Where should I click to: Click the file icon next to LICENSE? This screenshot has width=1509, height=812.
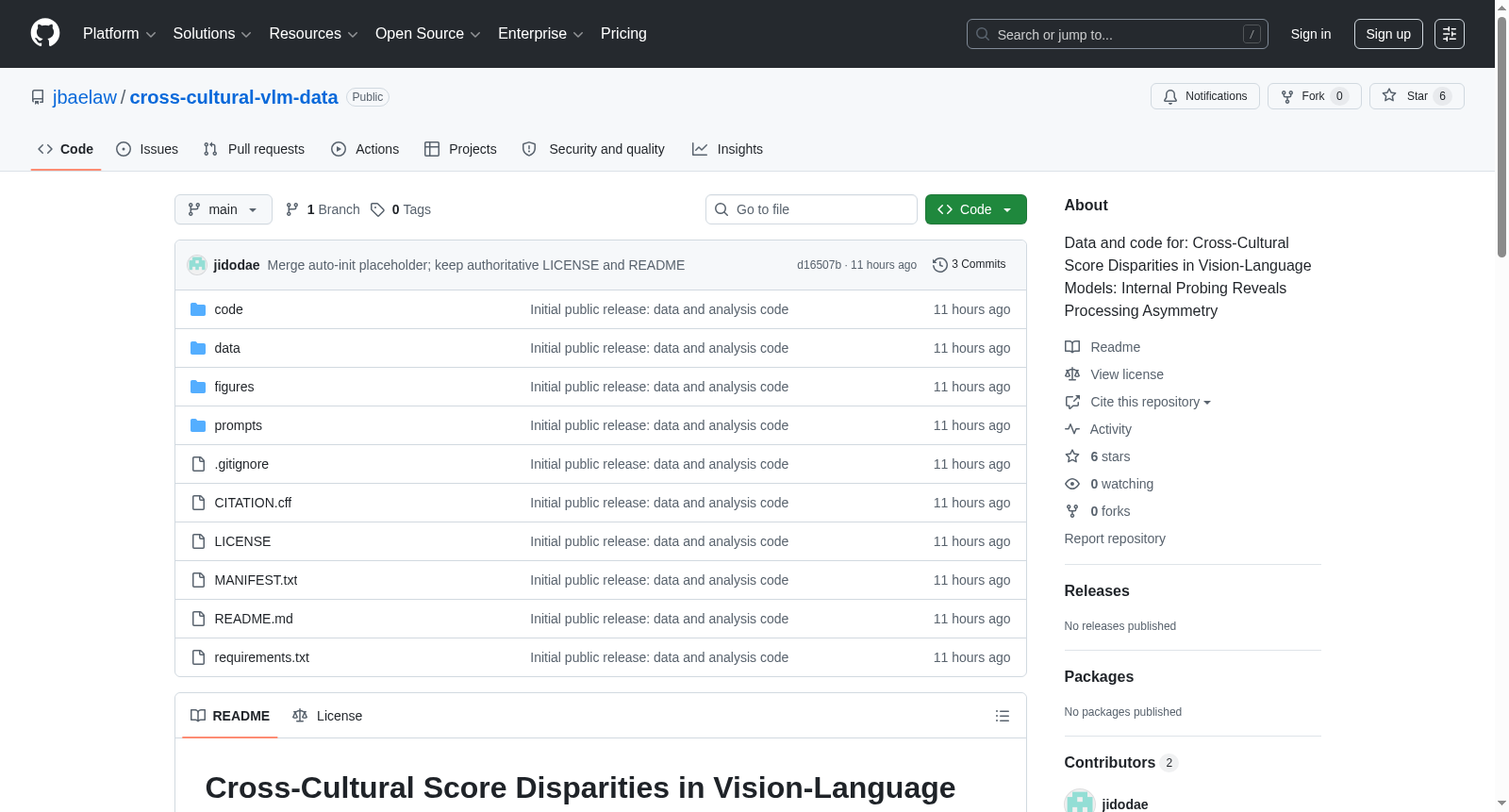[198, 541]
